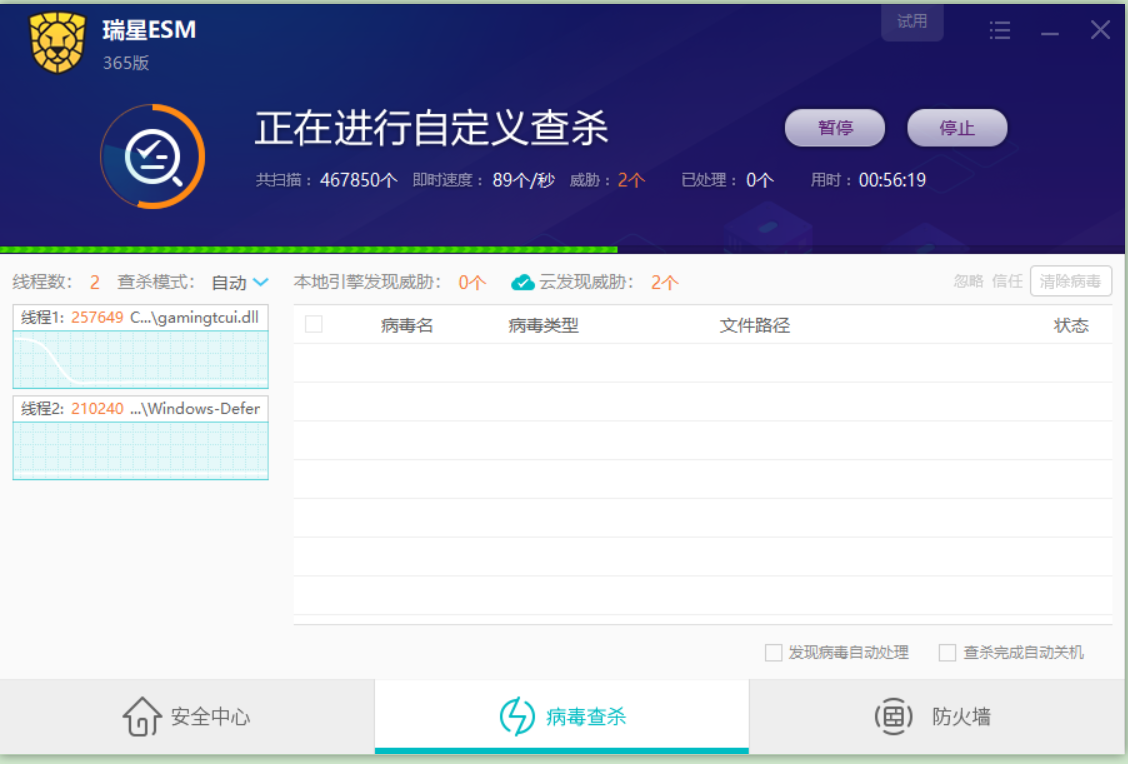1128x764 pixels.
Task: Click the 病毒类型 column header
Action: click(x=543, y=325)
